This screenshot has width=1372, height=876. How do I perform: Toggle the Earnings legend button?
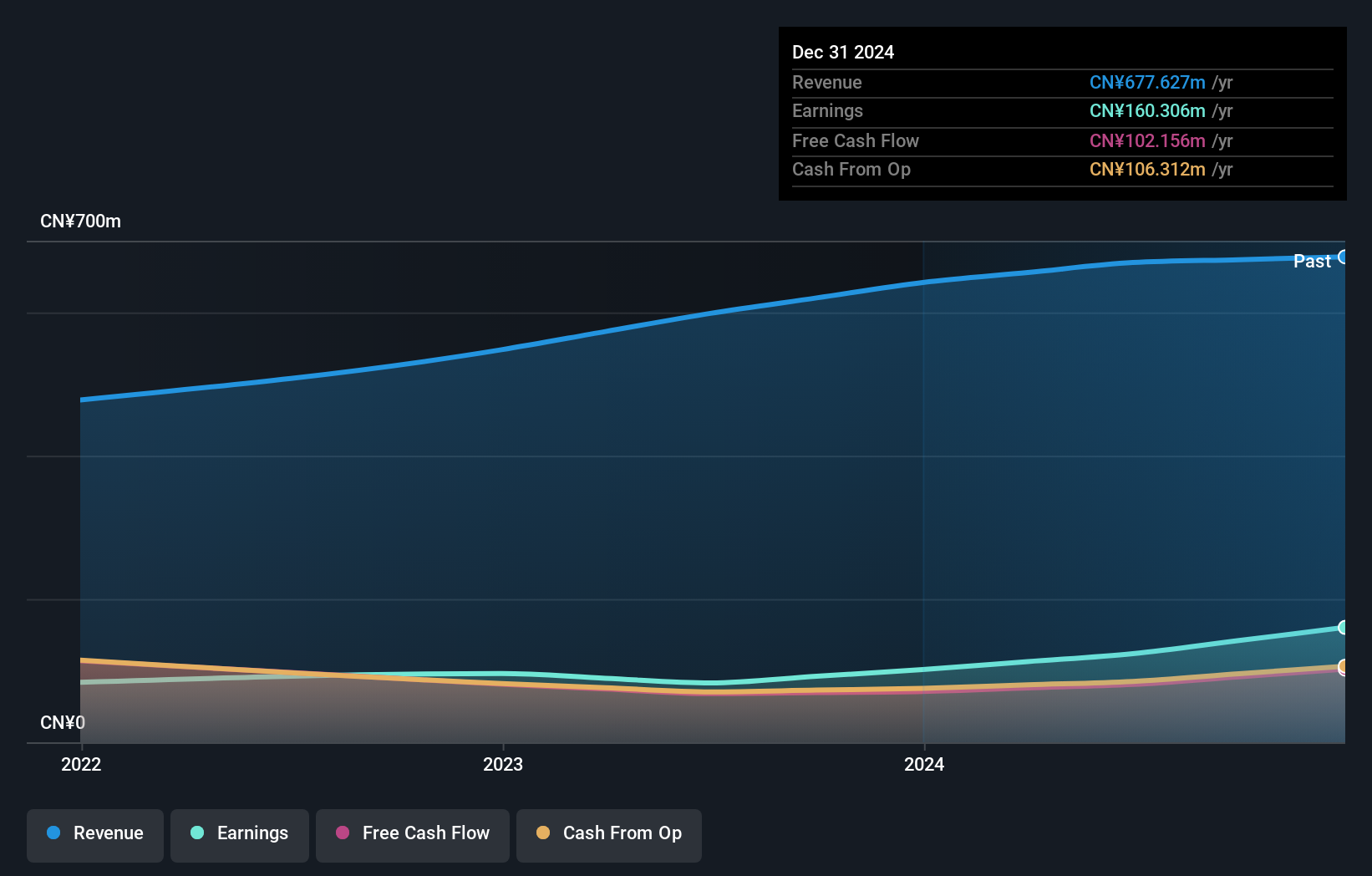240,835
